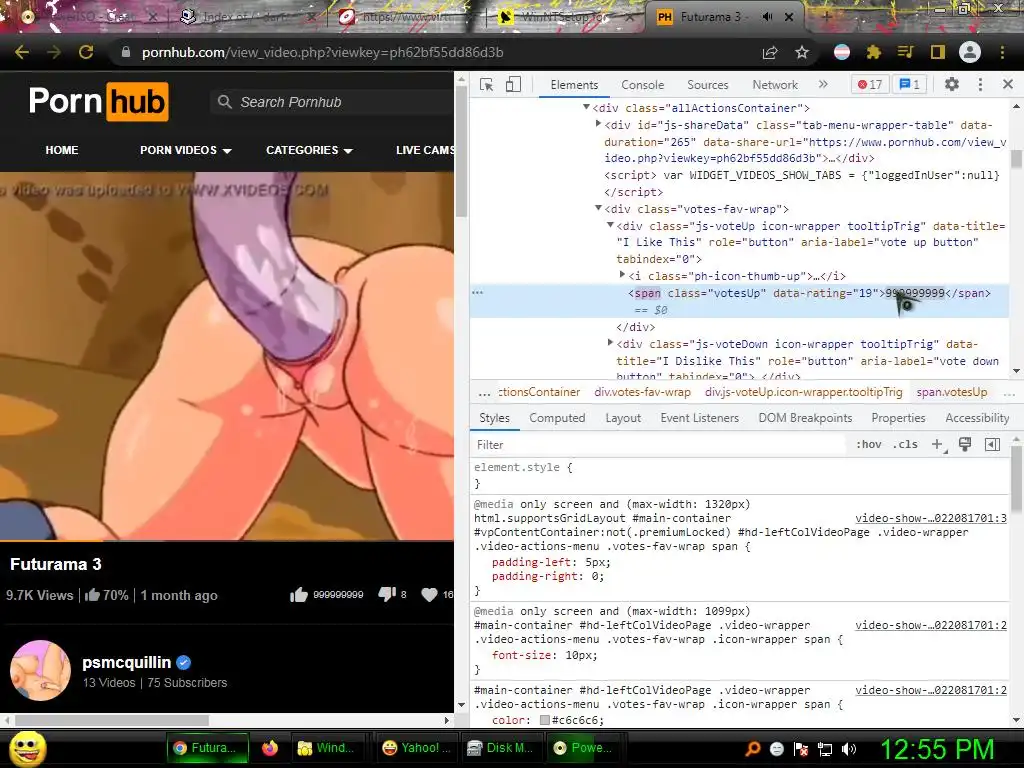Open a new browser tab
Image resolution: width=1024 pixels, height=768 pixels.
point(826,17)
